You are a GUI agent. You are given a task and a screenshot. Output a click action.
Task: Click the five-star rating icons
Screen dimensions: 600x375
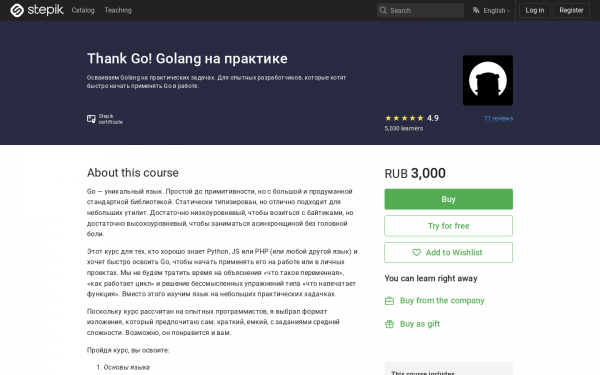(x=404, y=118)
